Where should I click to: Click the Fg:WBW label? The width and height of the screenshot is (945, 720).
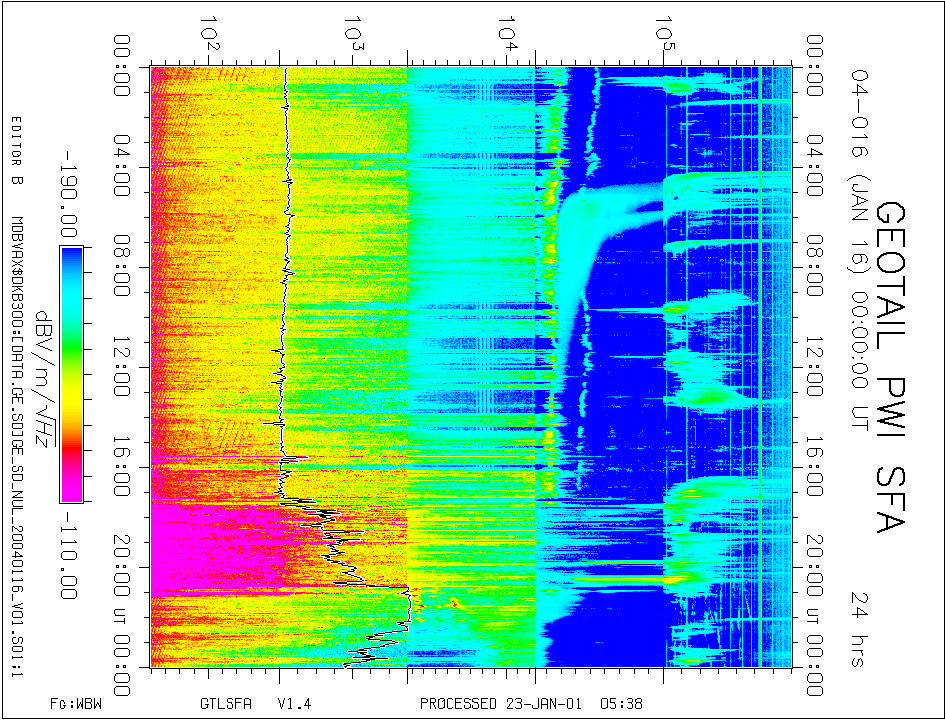(x=76, y=703)
